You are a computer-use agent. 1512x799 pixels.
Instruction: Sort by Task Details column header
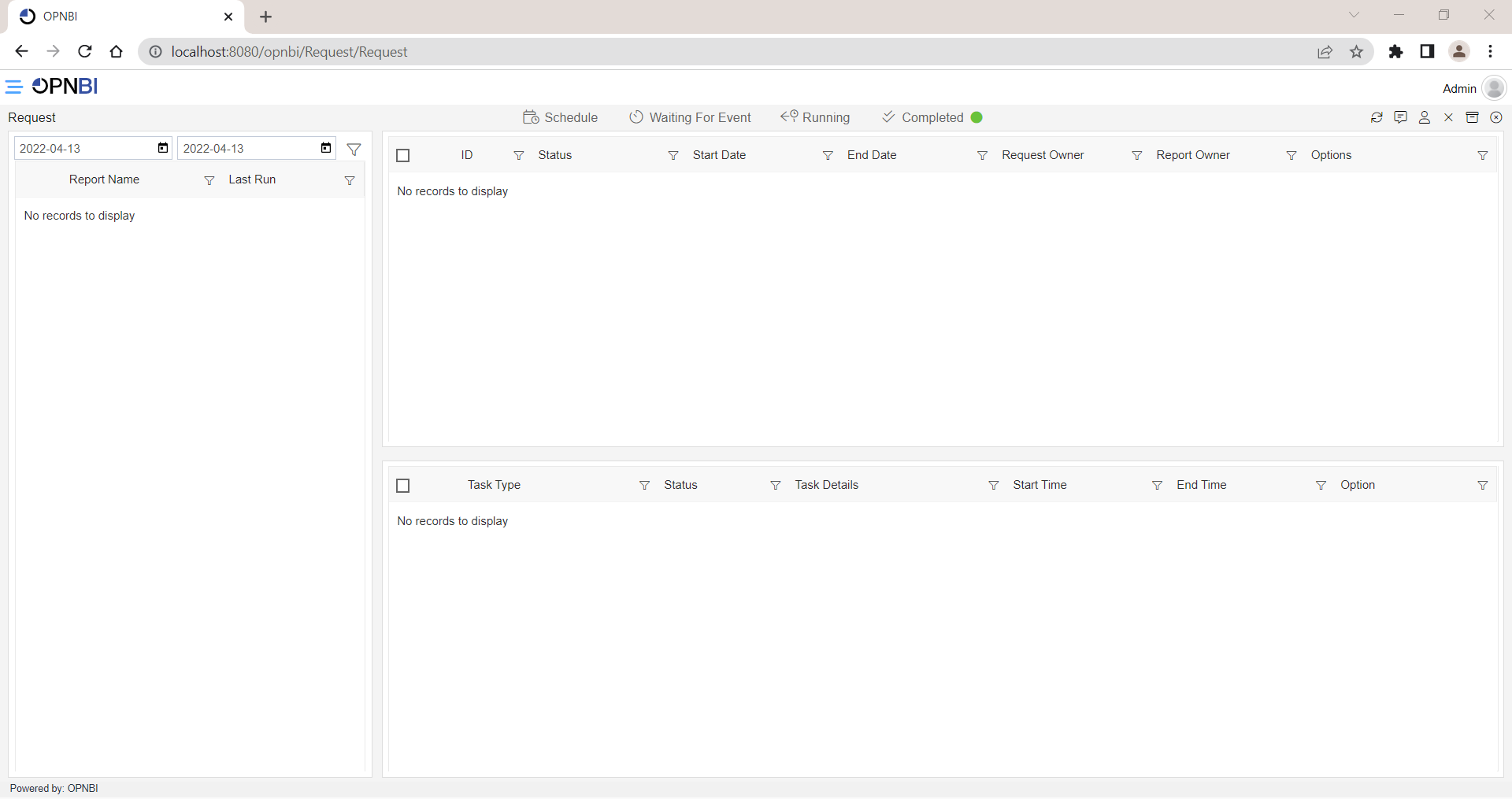point(826,485)
